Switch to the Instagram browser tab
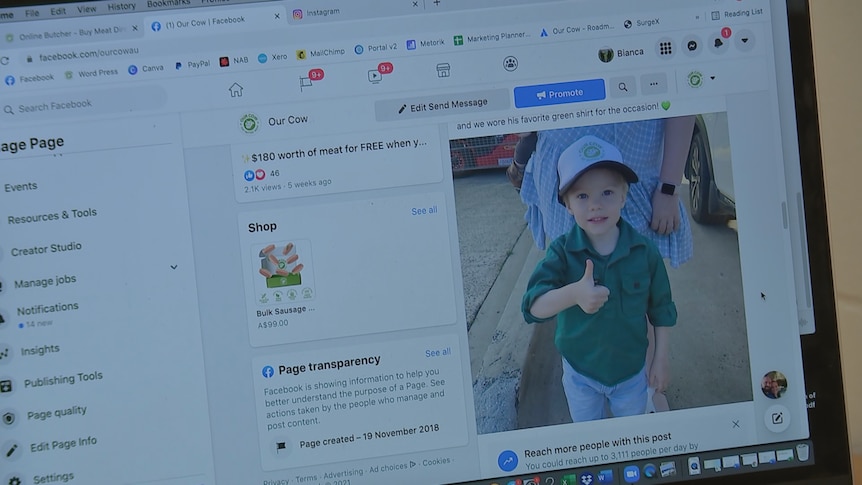The height and width of the screenshot is (485, 862). [323, 12]
